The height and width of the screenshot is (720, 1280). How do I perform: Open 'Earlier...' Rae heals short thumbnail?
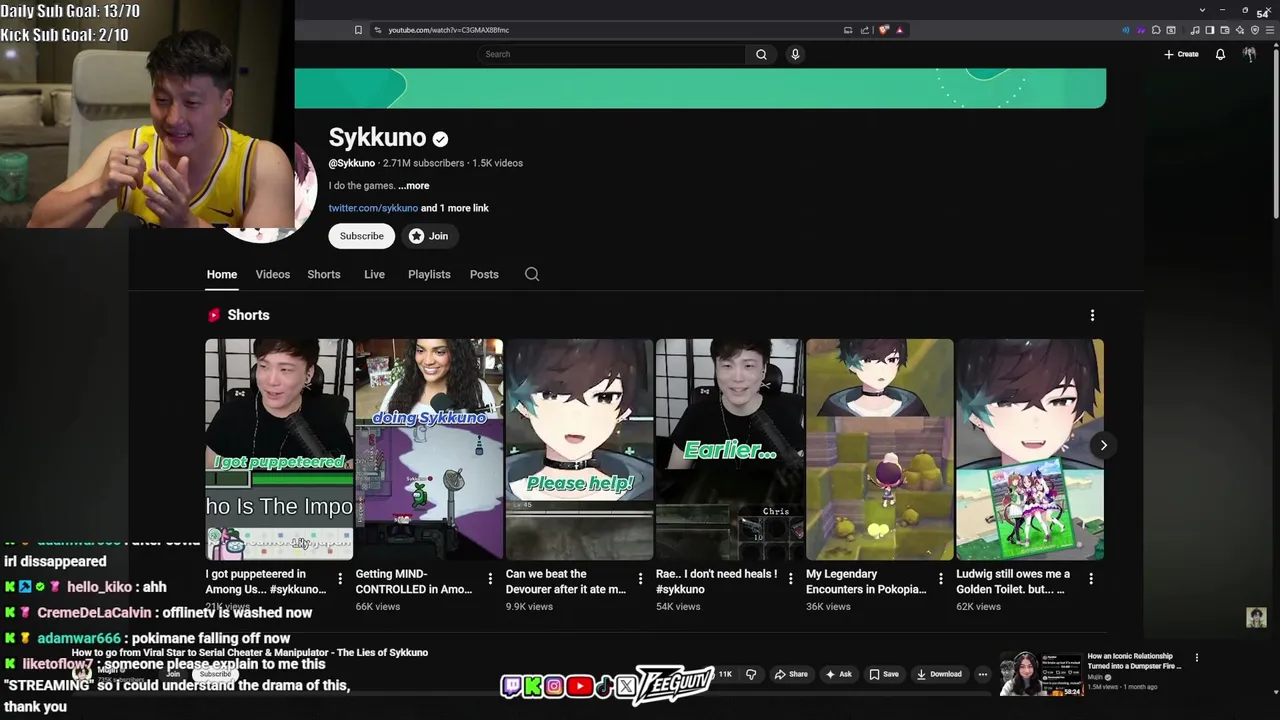point(729,449)
